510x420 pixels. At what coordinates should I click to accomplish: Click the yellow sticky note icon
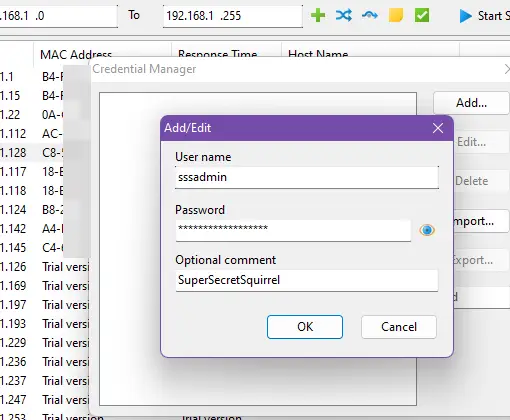tap(396, 15)
